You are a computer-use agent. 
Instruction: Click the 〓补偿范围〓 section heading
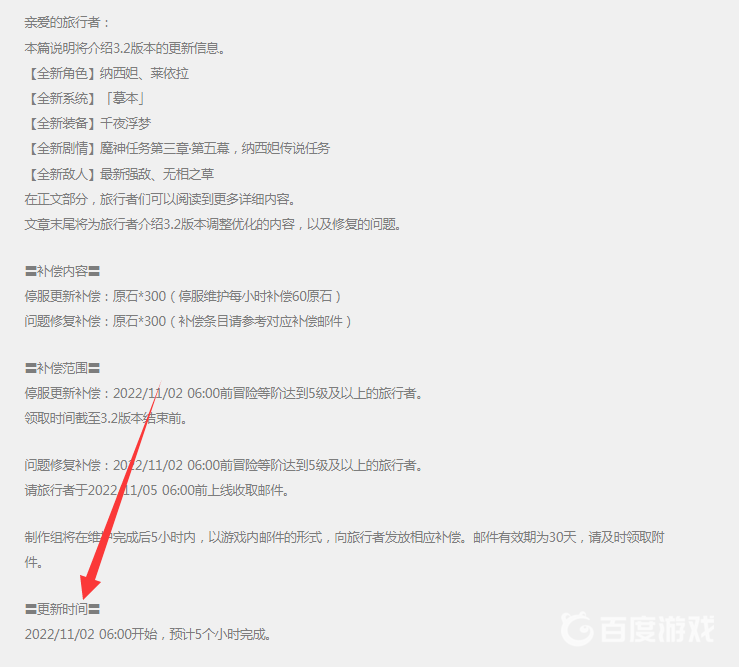(62, 368)
